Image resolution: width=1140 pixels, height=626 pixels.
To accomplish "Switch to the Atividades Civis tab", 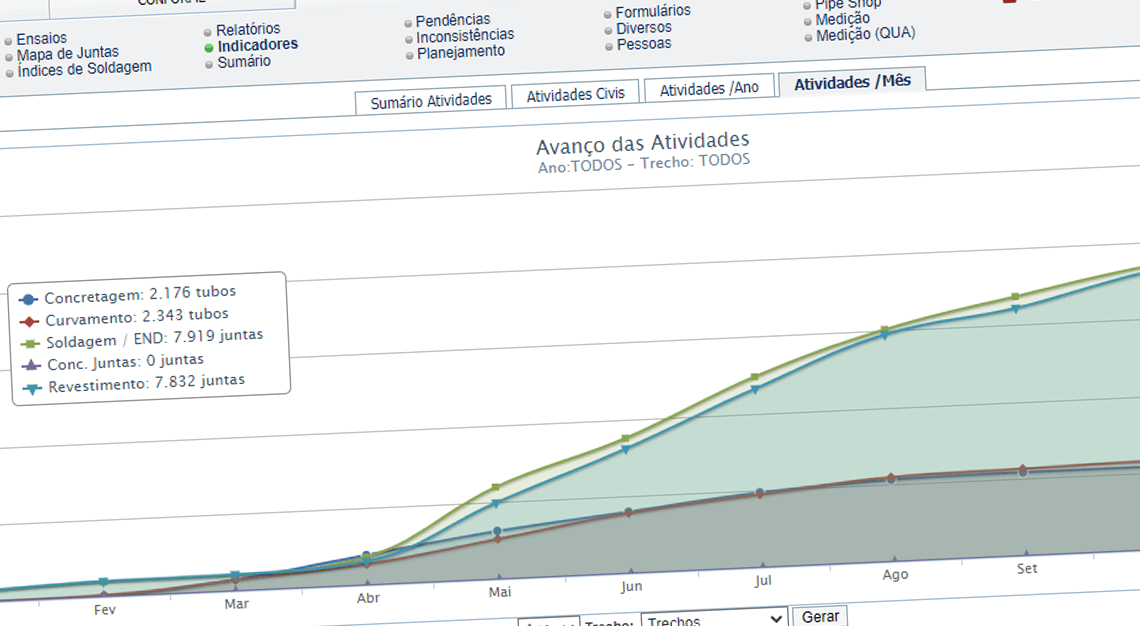I will (575, 92).
